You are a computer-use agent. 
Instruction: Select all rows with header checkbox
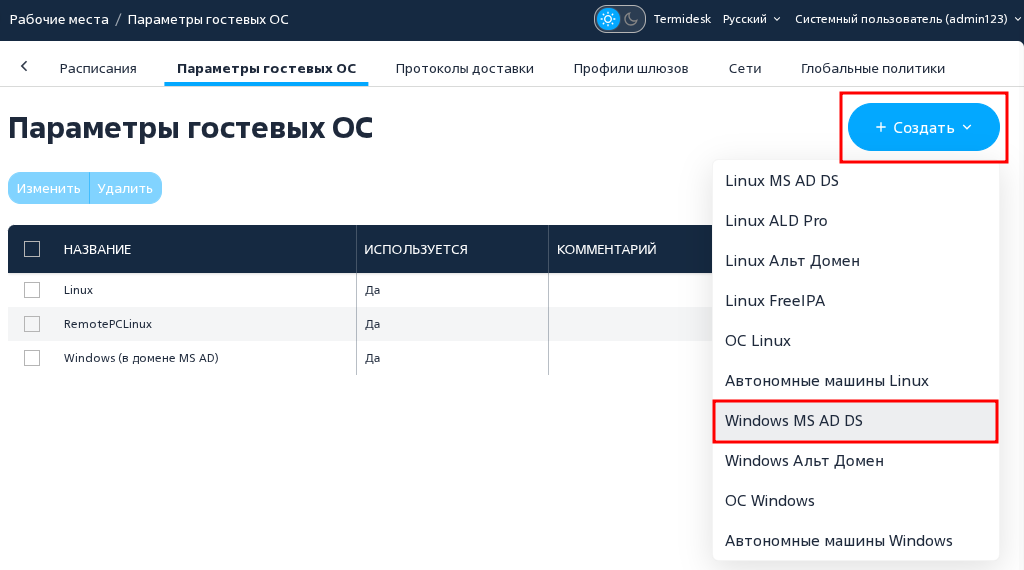coord(32,249)
